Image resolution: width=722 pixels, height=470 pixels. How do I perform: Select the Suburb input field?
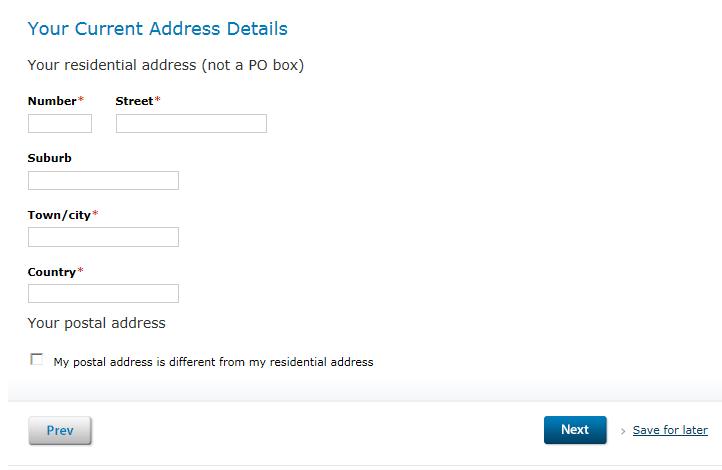tap(103, 180)
